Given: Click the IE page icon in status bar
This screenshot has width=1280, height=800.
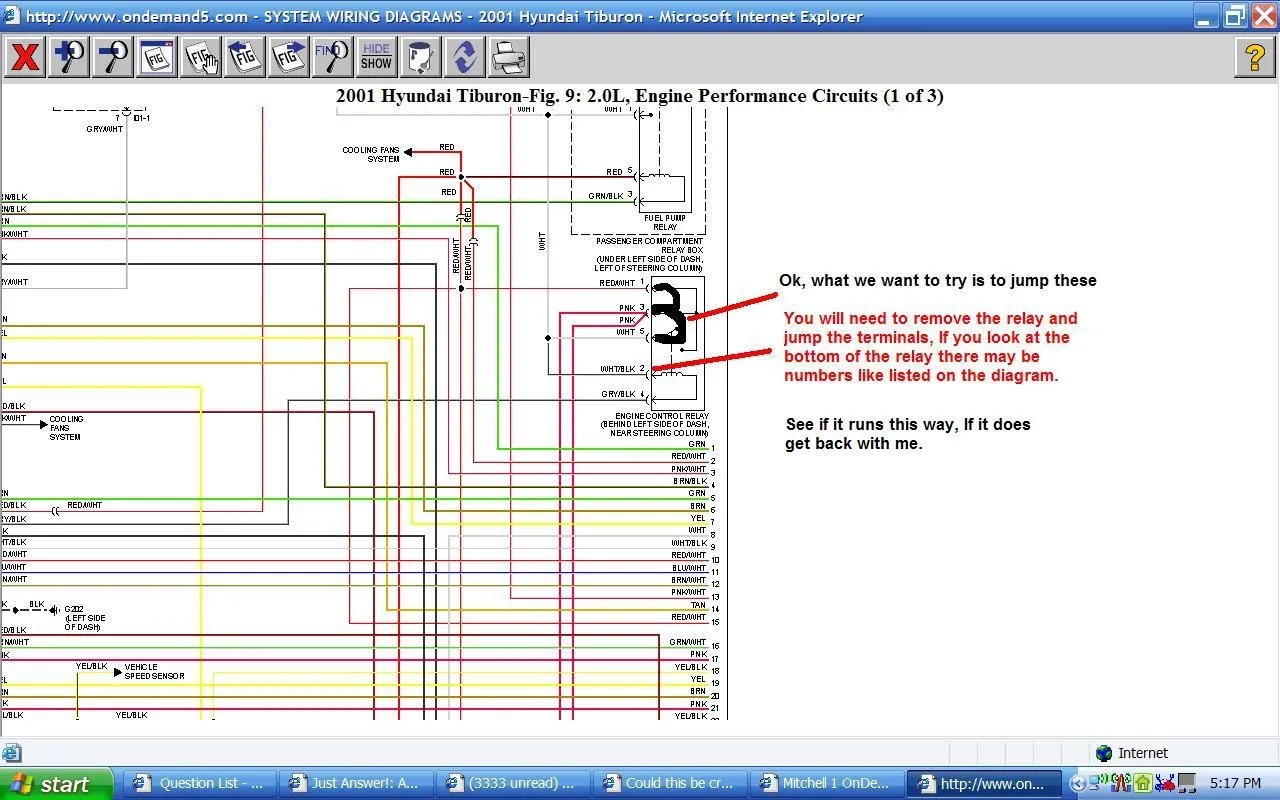Looking at the screenshot, I should [x=11, y=753].
